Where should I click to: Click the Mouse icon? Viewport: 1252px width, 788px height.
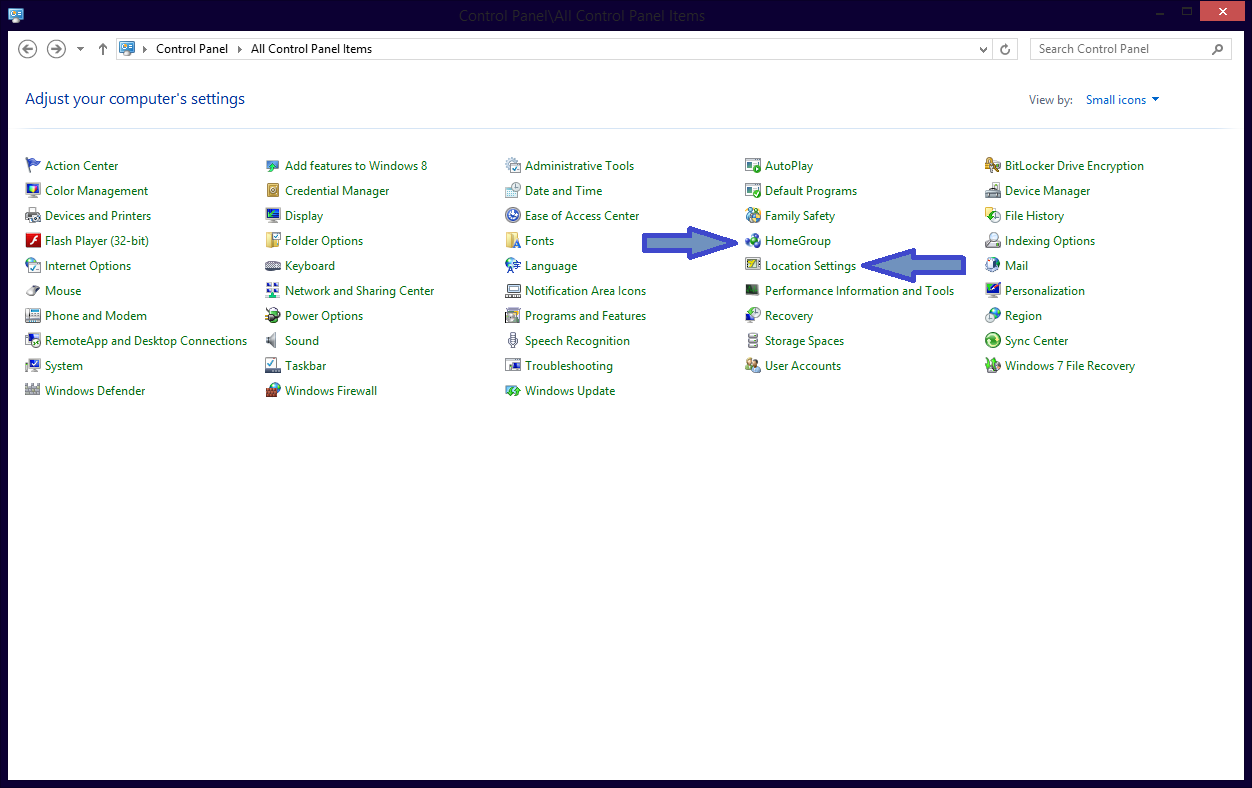coord(33,291)
